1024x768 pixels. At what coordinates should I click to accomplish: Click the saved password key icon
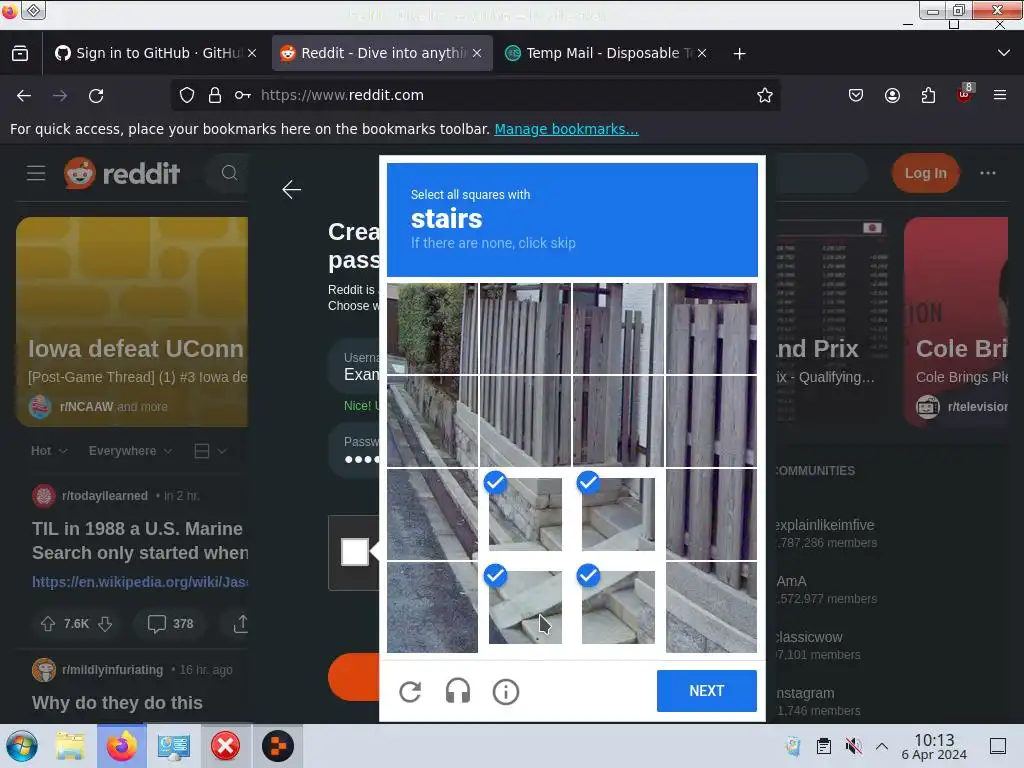(243, 95)
